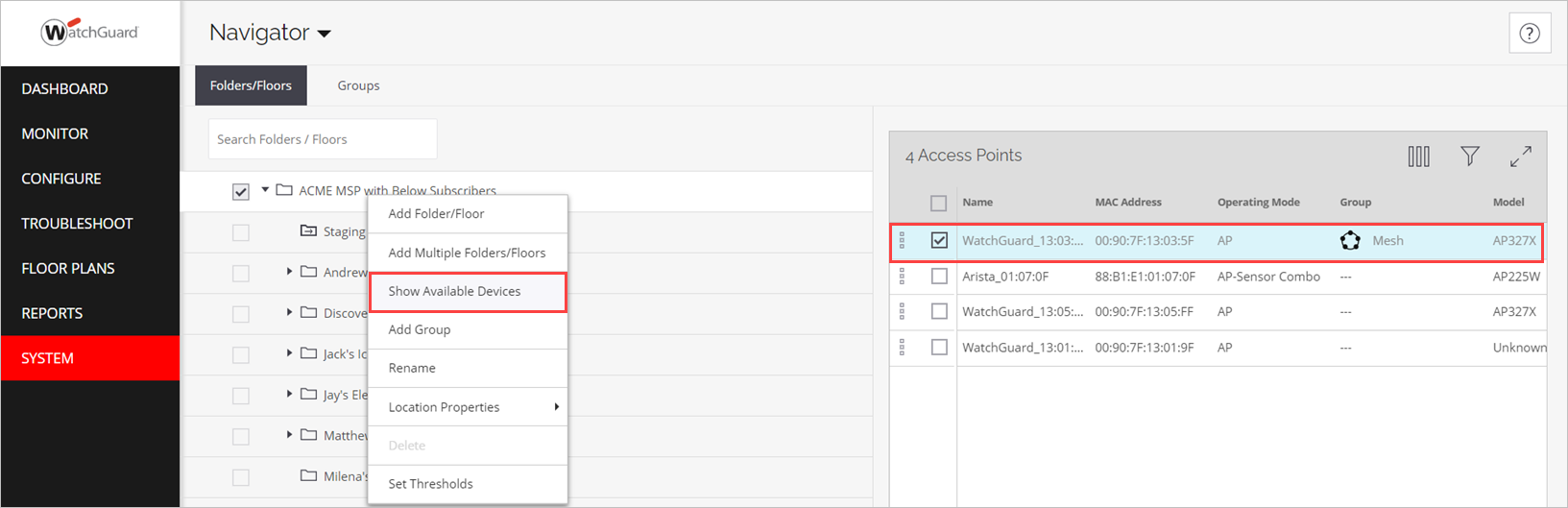Open the Location Properties submenu arrow

click(557, 407)
